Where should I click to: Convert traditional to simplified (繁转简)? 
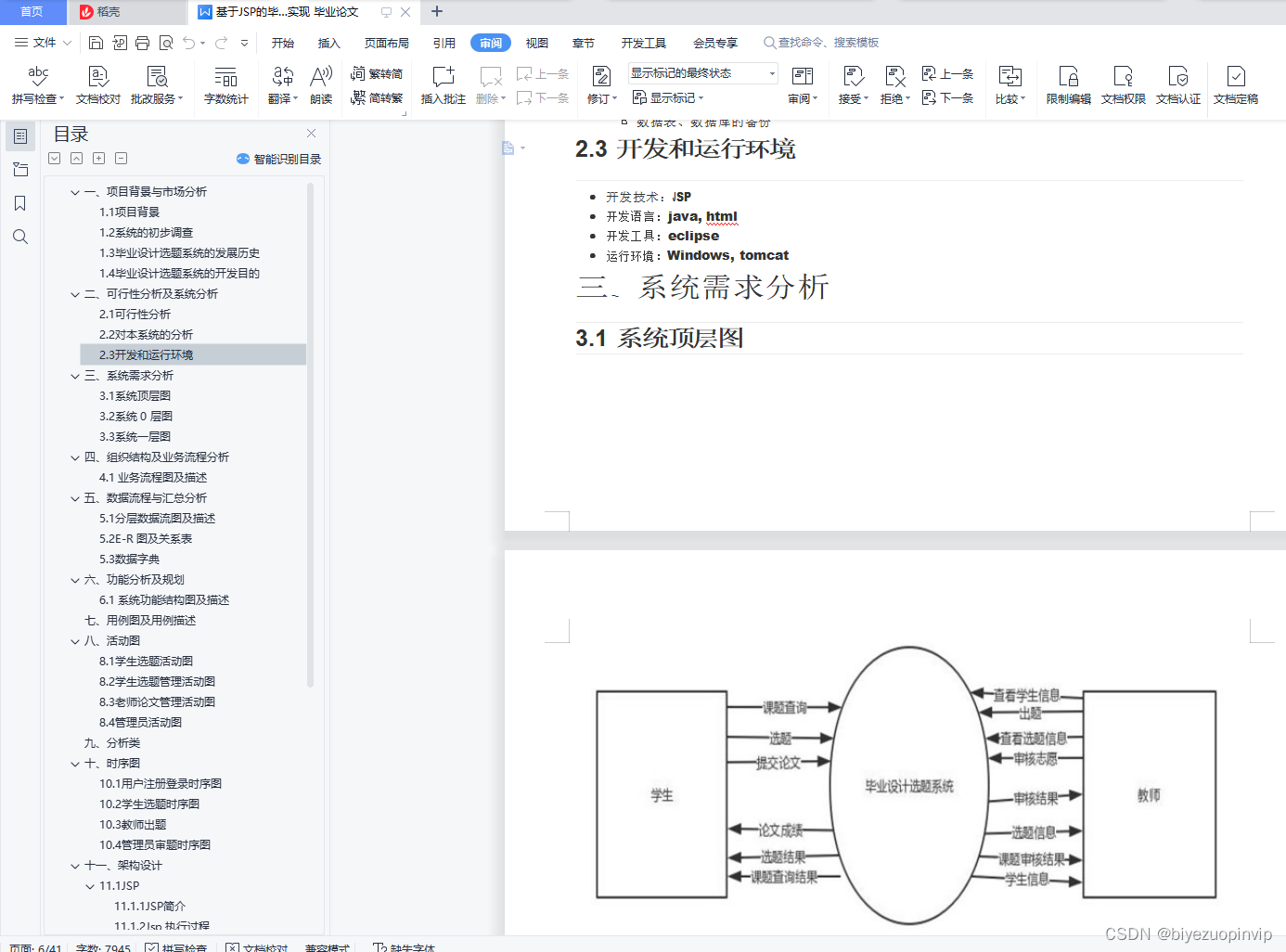(x=377, y=73)
